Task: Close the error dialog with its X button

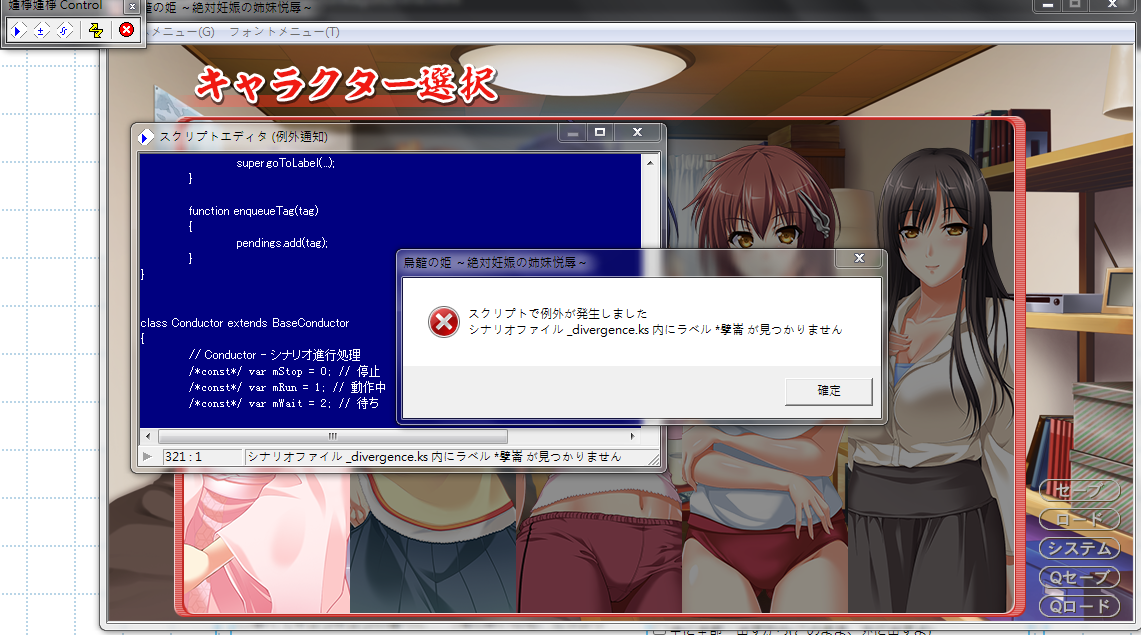Action: pos(859,260)
